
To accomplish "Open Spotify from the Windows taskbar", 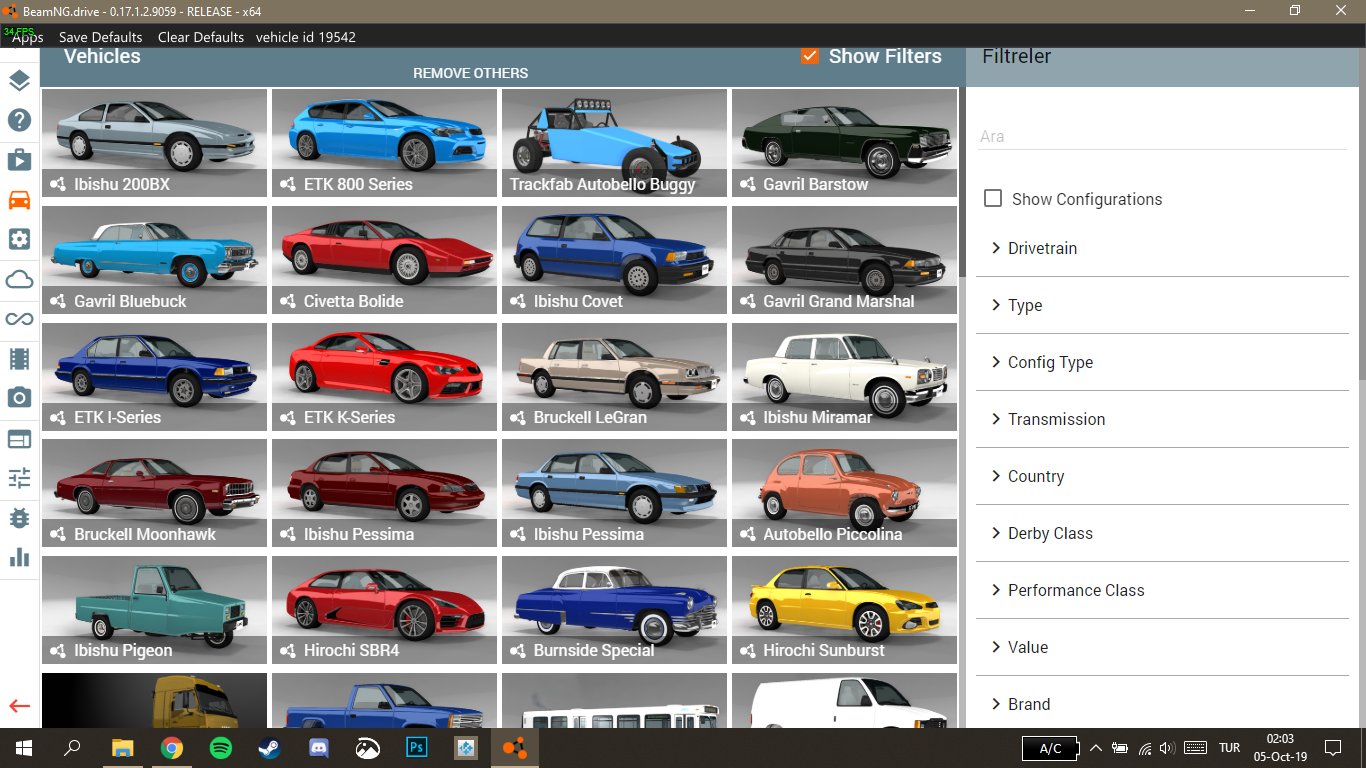I will point(220,747).
